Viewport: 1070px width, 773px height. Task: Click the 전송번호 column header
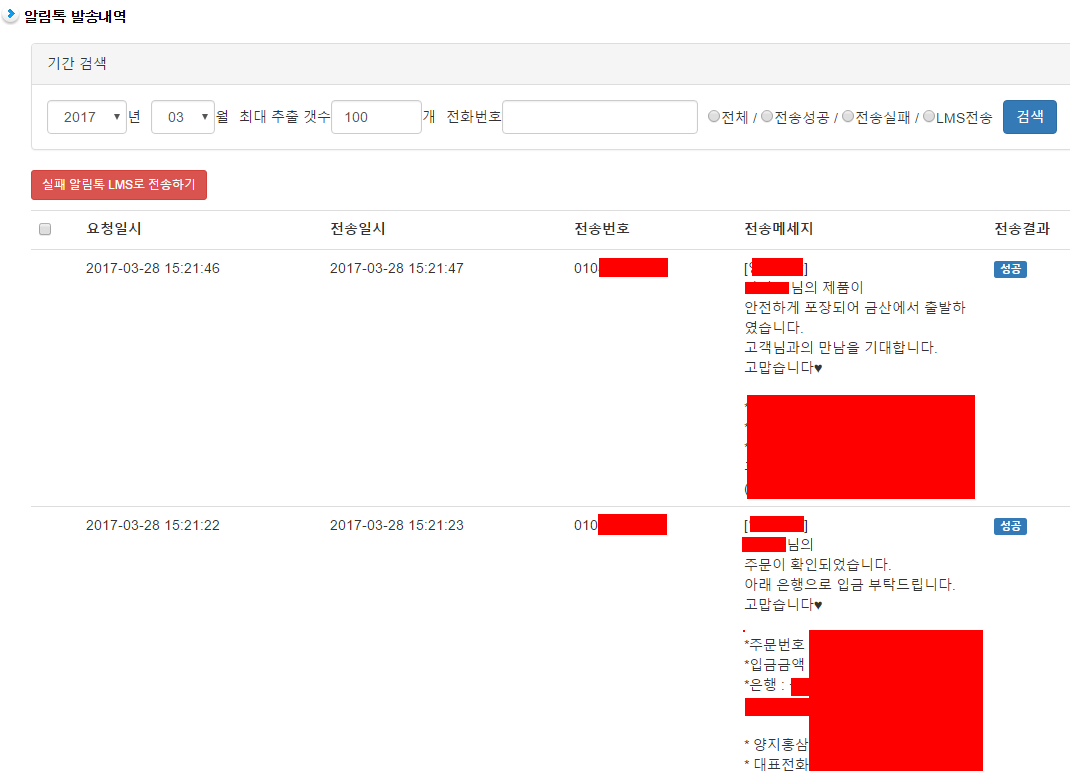click(602, 229)
